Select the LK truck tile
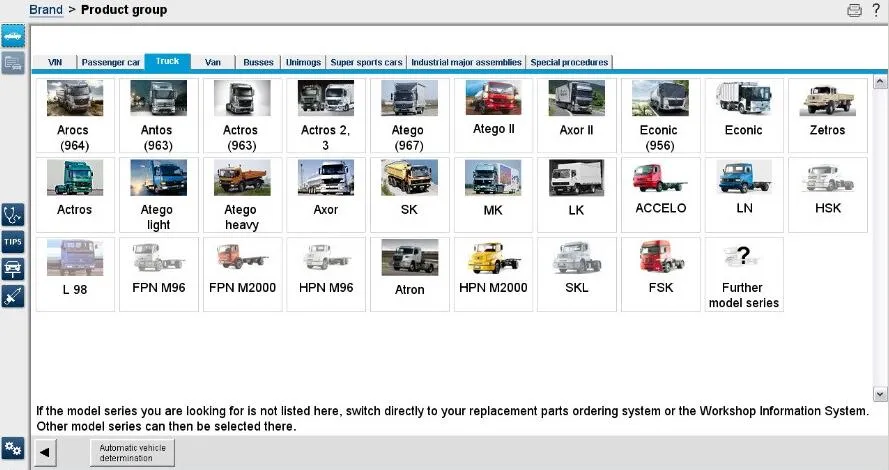This screenshot has height=470, width=889. click(577, 195)
